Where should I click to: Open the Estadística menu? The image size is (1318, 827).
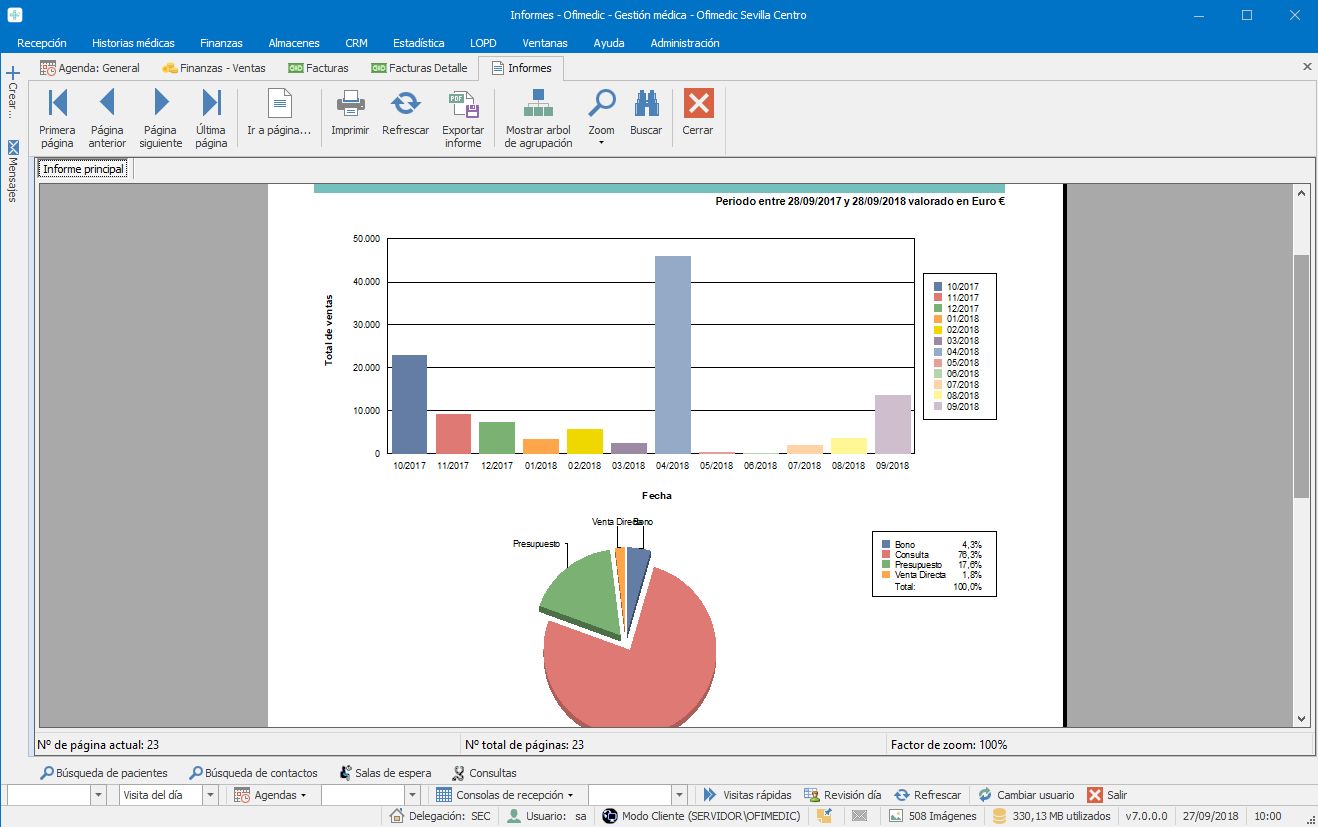click(418, 43)
